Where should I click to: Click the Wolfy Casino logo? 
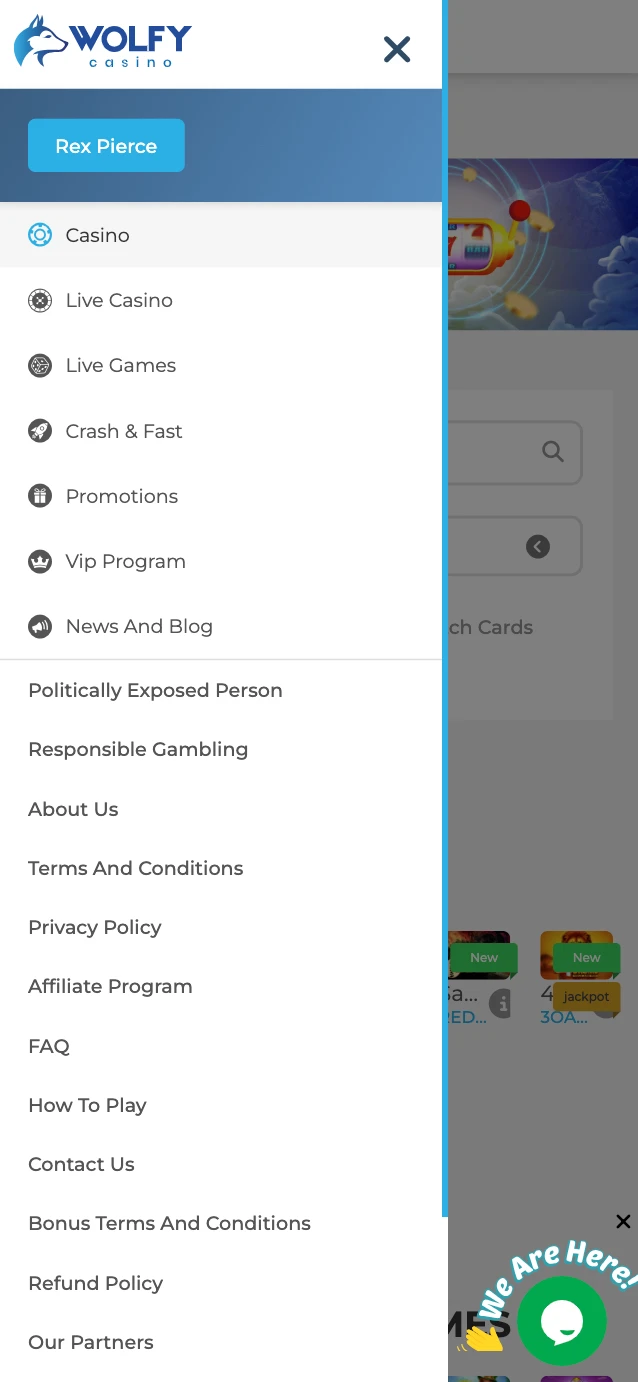(100, 40)
